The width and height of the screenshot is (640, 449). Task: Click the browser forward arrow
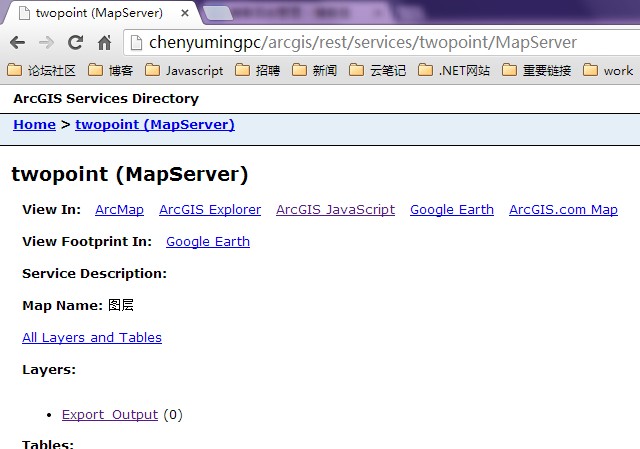tap(46, 42)
